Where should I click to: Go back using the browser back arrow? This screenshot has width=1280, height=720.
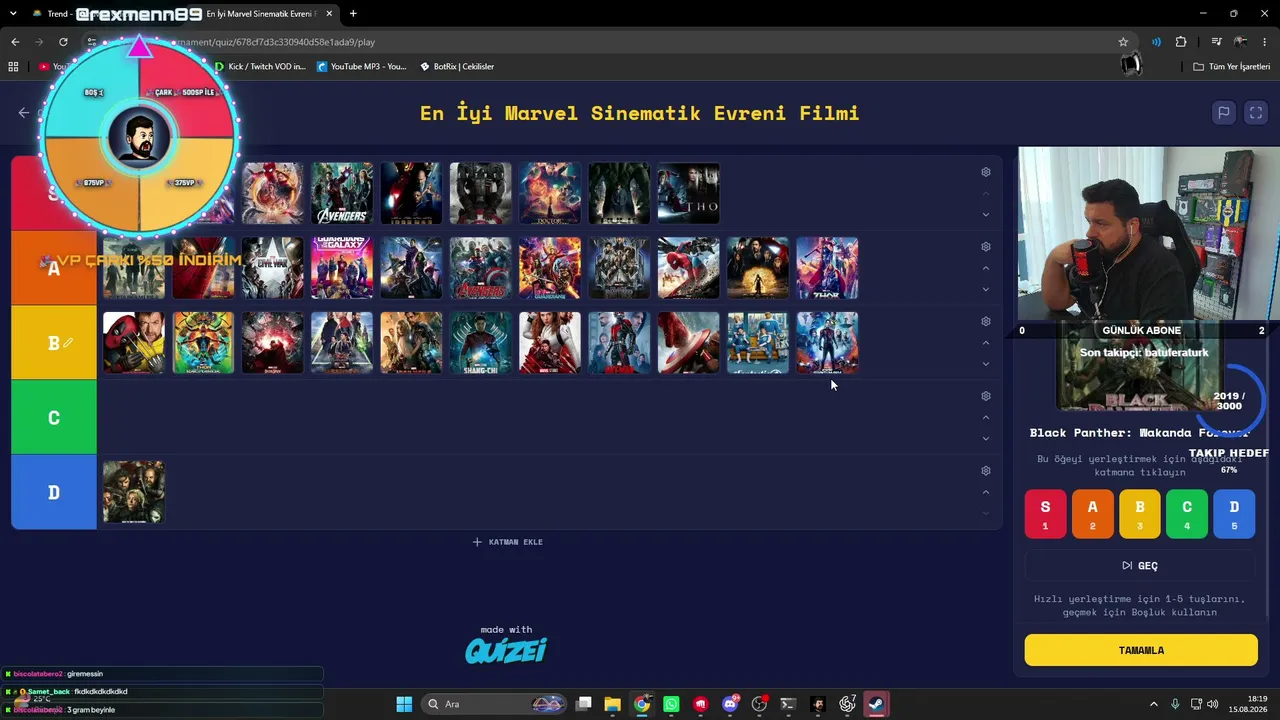(15, 42)
